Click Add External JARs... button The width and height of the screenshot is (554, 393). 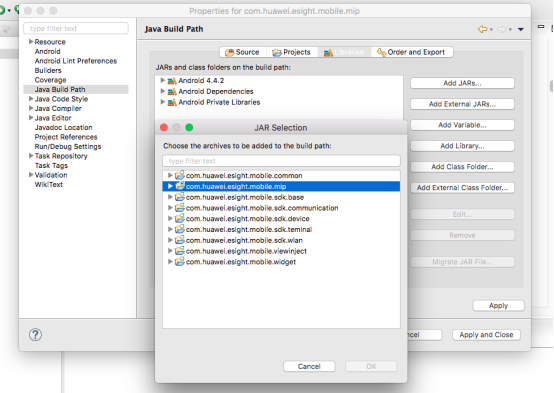(462, 104)
